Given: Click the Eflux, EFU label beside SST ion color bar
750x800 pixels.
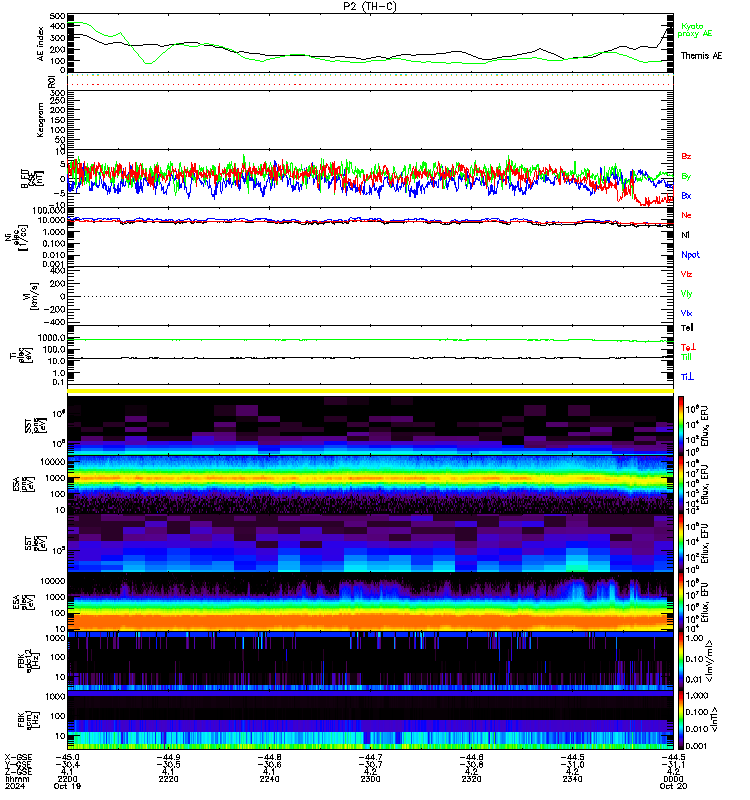Looking at the screenshot, I should pyautogui.click(x=705, y=426).
